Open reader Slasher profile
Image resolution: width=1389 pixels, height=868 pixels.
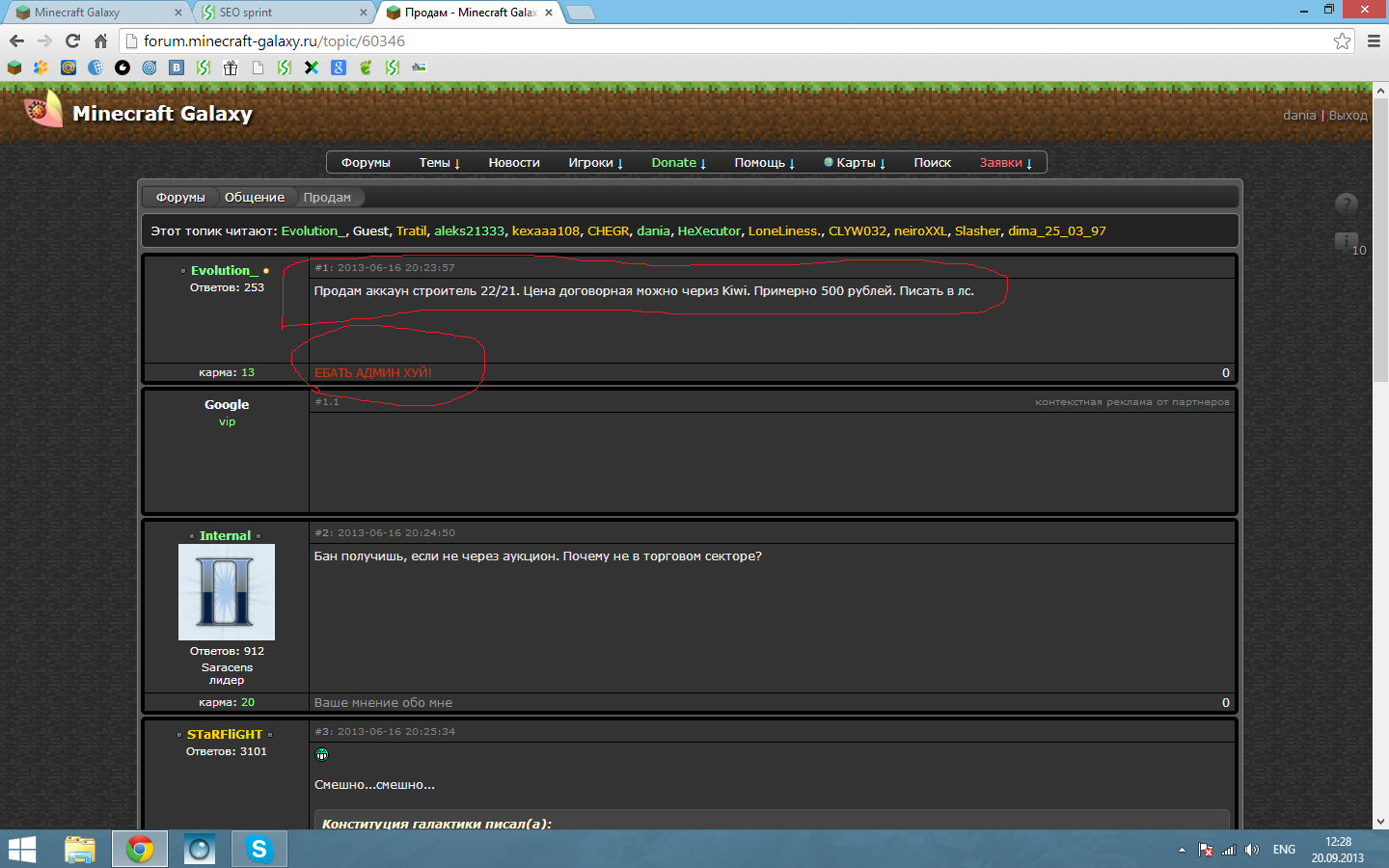tap(977, 231)
